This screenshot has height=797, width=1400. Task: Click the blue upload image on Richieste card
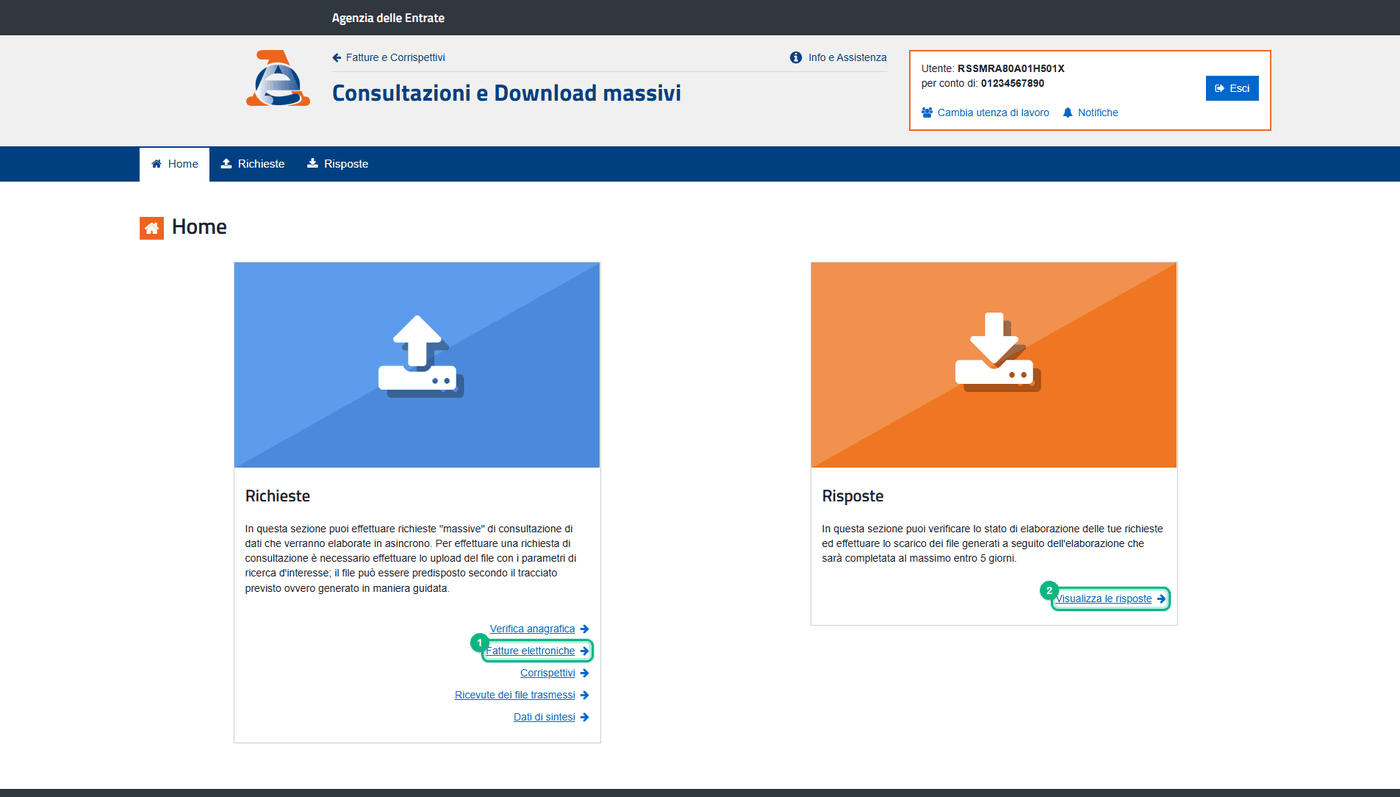417,365
